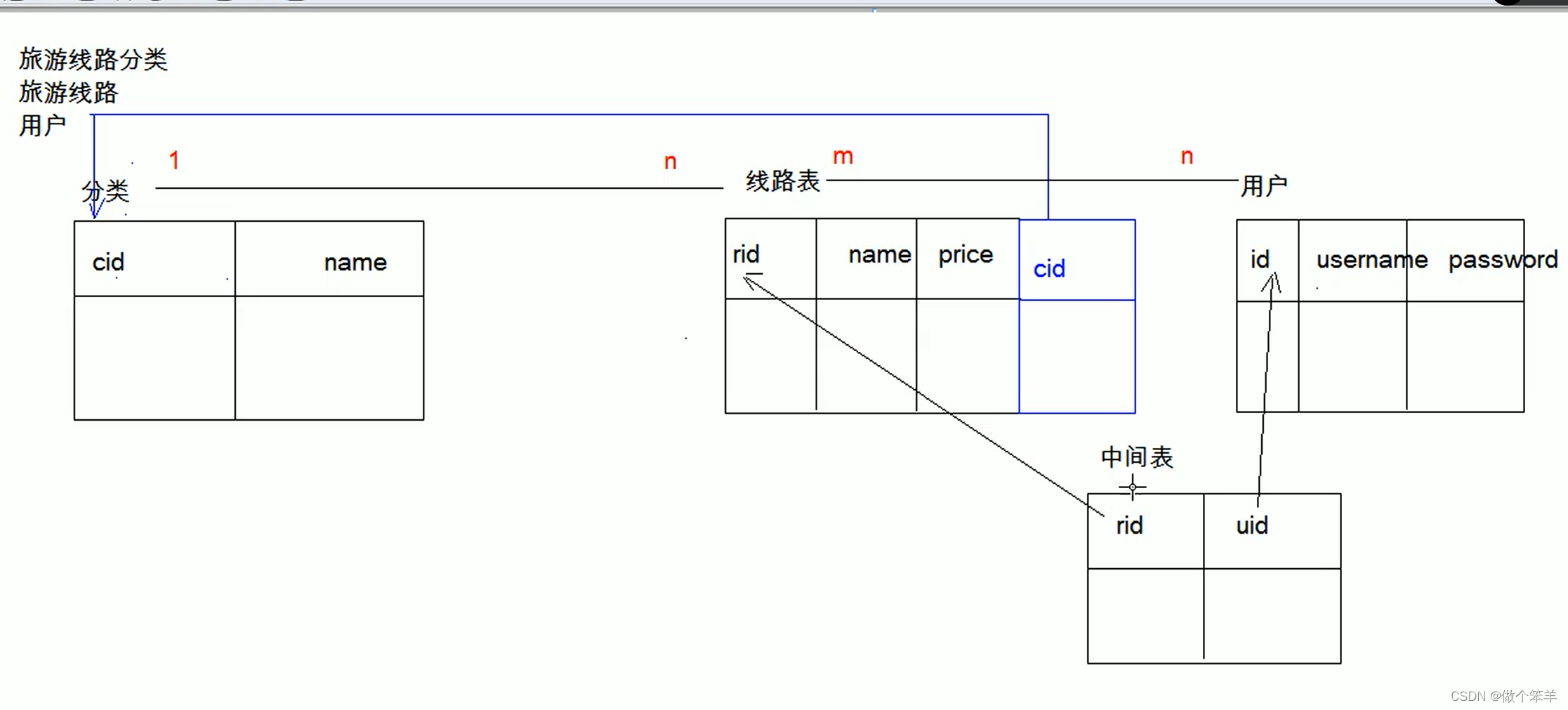Click the blue cid column header
This screenshot has width=1568, height=710.
1049,269
